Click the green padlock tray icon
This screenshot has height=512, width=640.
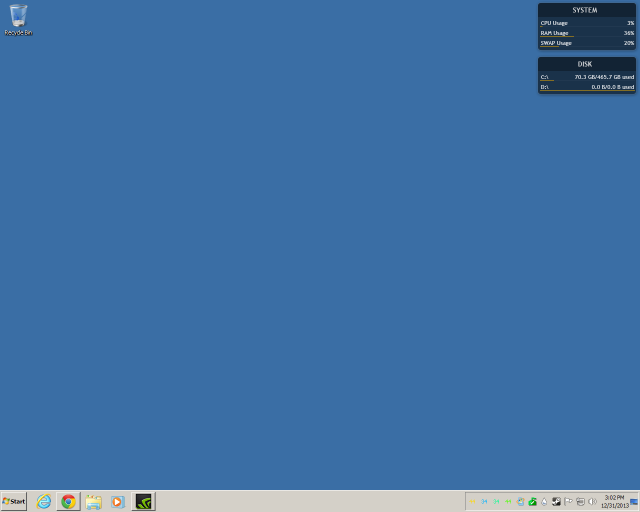click(x=532, y=501)
